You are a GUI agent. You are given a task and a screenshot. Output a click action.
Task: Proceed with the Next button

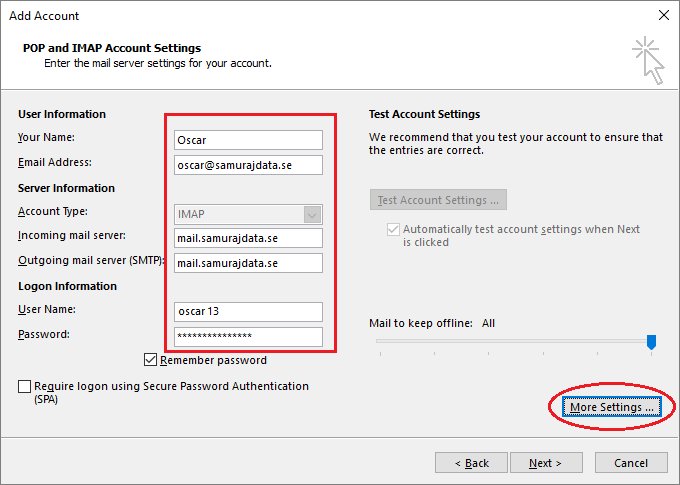(x=546, y=463)
